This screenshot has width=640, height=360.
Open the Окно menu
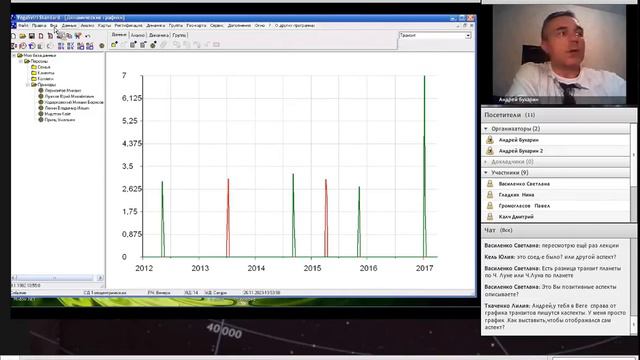(x=260, y=25)
